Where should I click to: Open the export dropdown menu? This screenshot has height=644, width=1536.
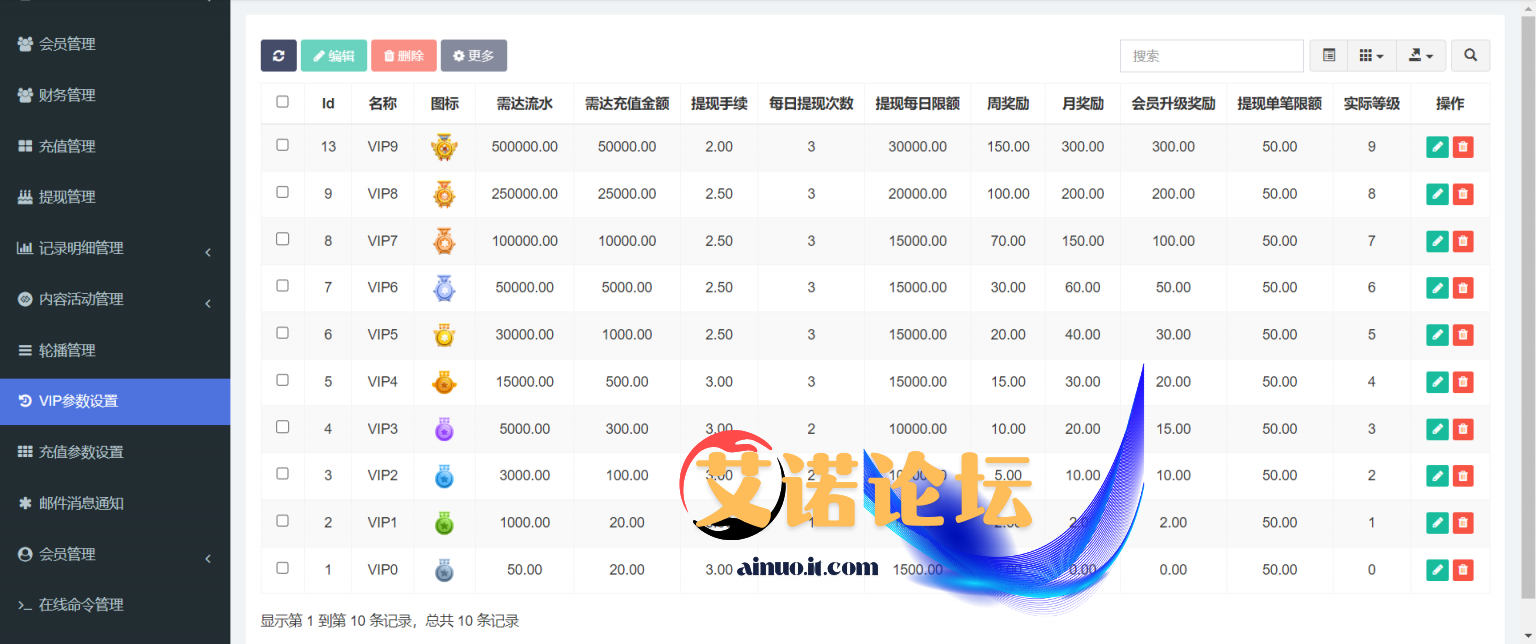tap(1420, 56)
